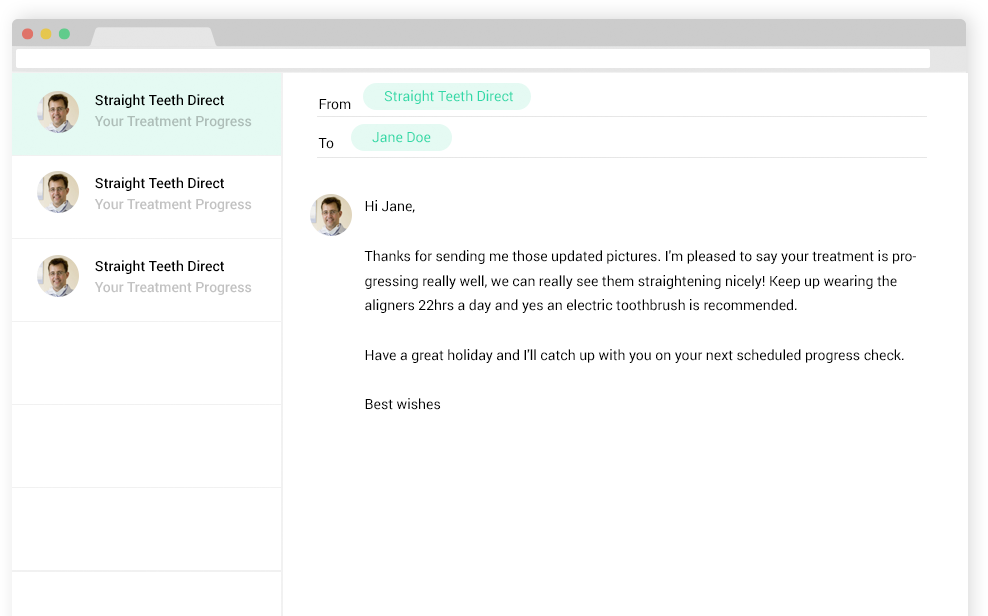This screenshot has height=616, width=988.
Task: Click the browser address bar
Action: pos(473,59)
